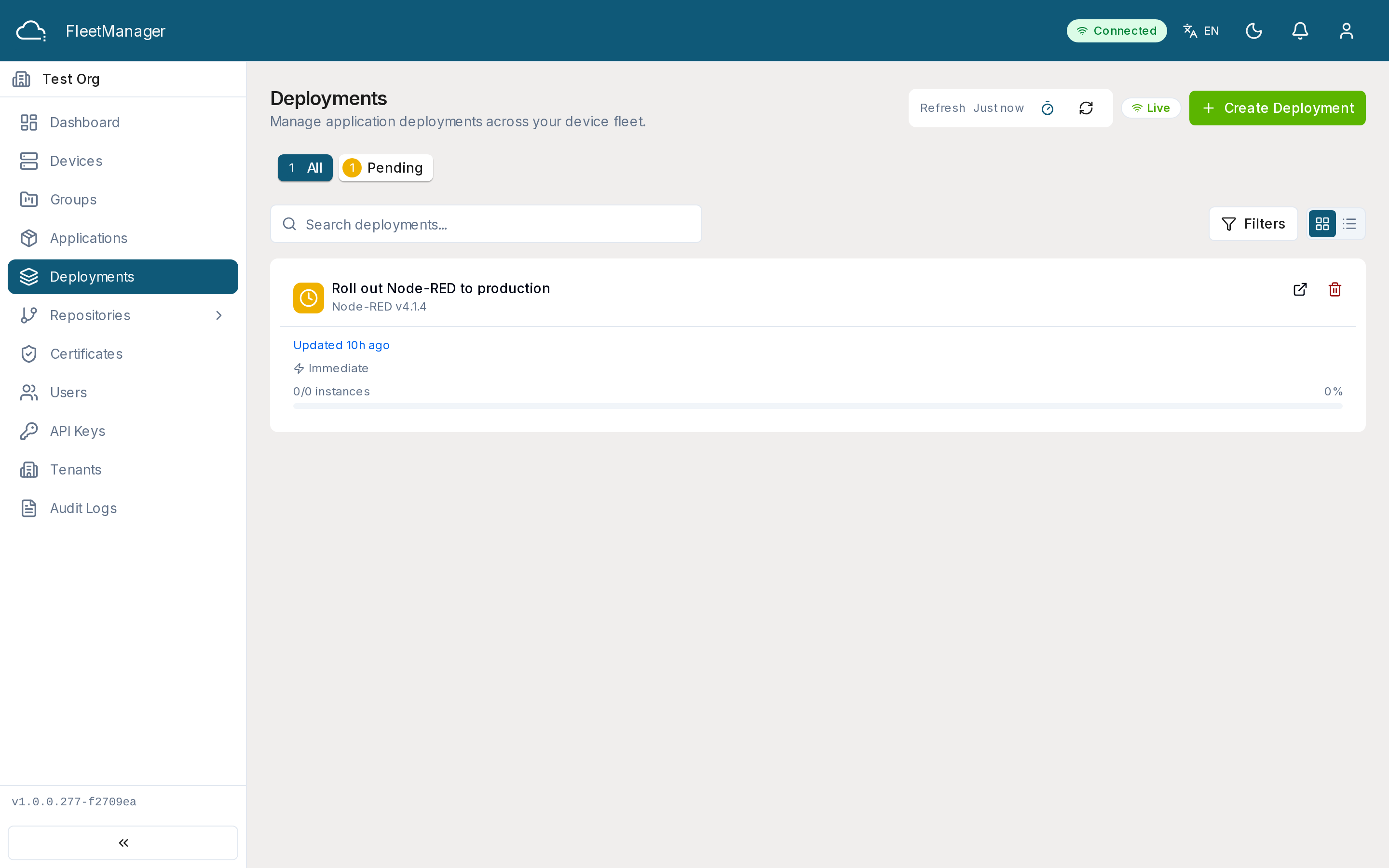Click pending clock status icon on deployment
Viewport: 1389px width, 868px height.
pyautogui.click(x=308, y=298)
